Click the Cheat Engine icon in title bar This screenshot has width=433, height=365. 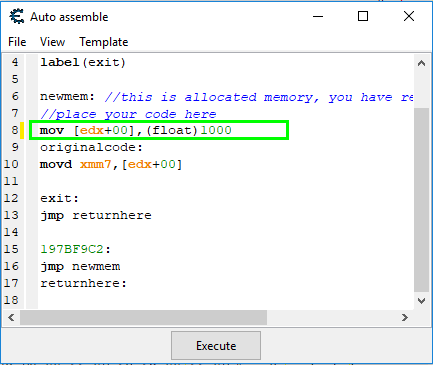(x=17, y=16)
